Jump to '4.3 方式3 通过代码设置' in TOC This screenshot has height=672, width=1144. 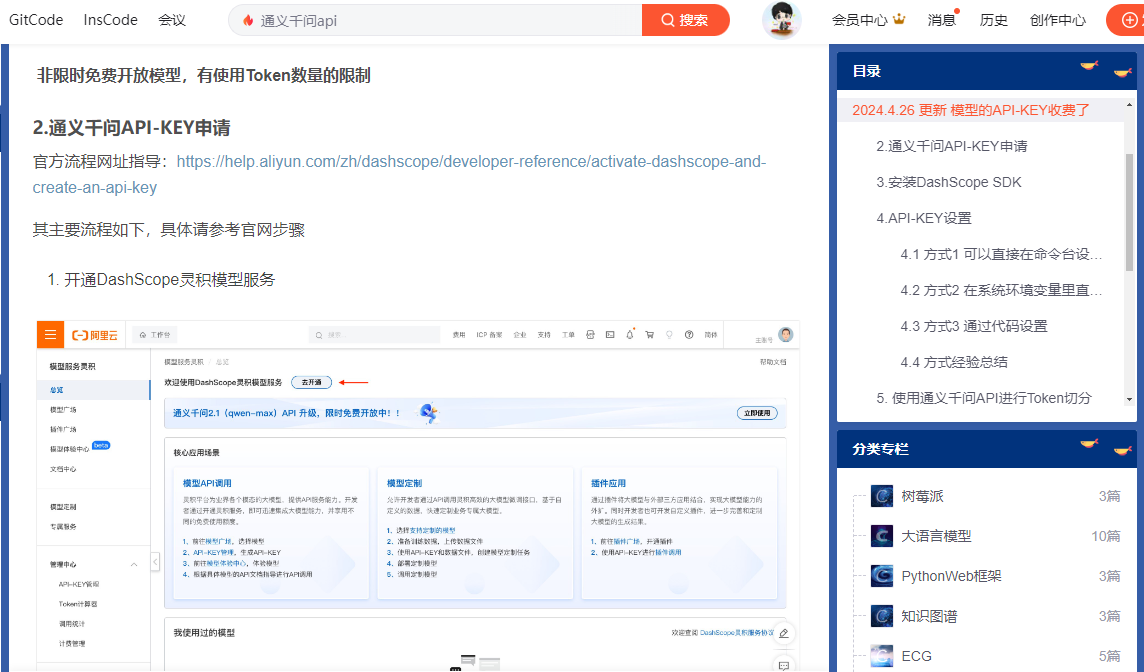(x=973, y=326)
